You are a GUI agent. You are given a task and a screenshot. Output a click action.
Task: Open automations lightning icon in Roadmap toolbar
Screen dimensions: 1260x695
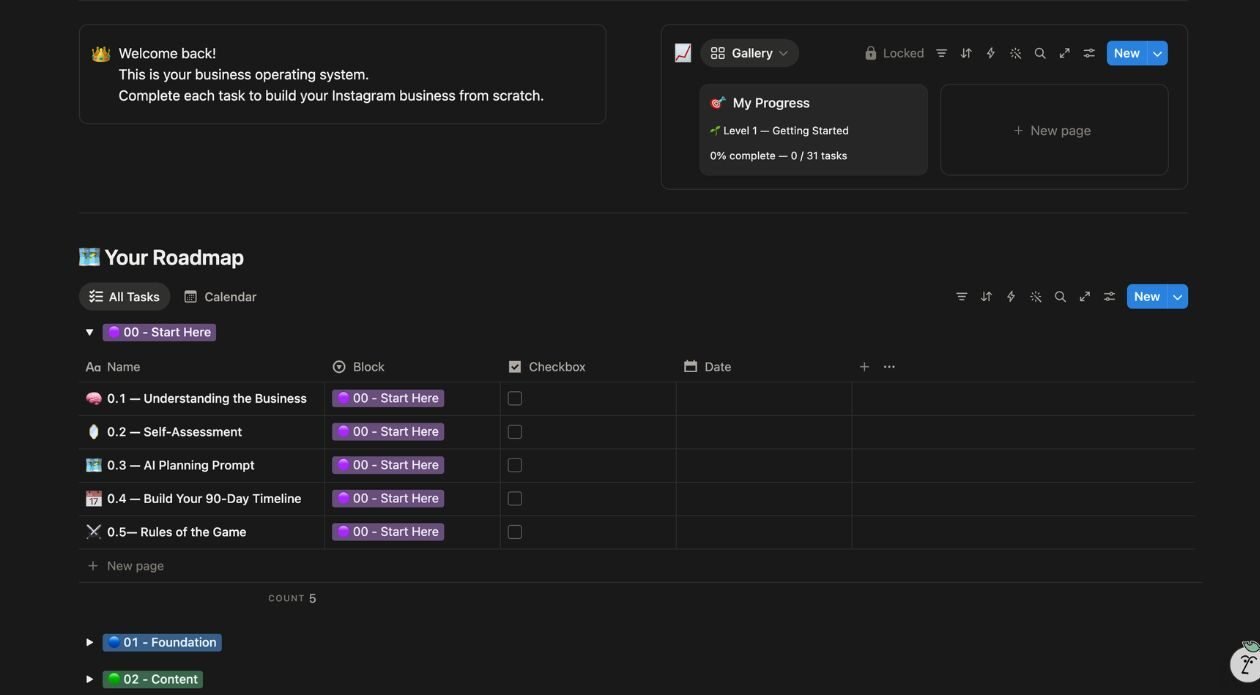(x=1011, y=297)
